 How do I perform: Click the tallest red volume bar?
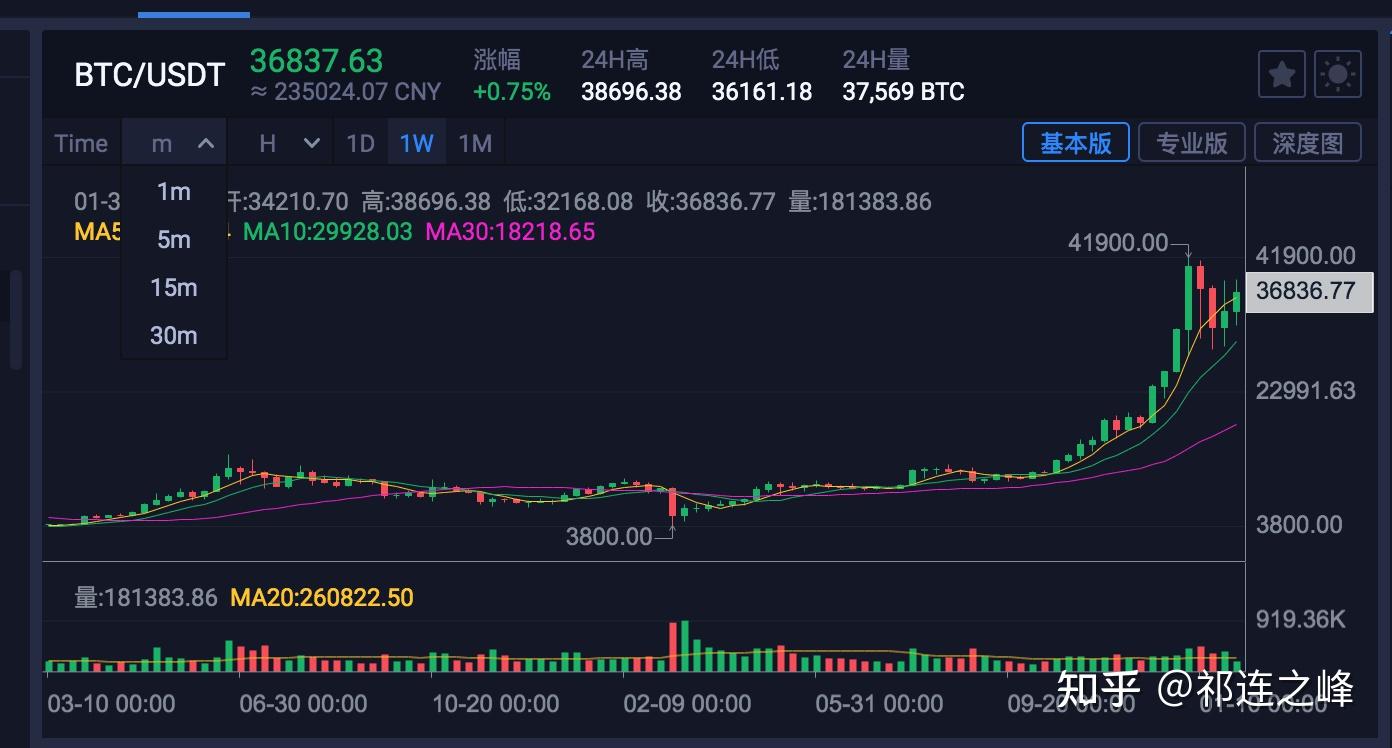coord(673,647)
